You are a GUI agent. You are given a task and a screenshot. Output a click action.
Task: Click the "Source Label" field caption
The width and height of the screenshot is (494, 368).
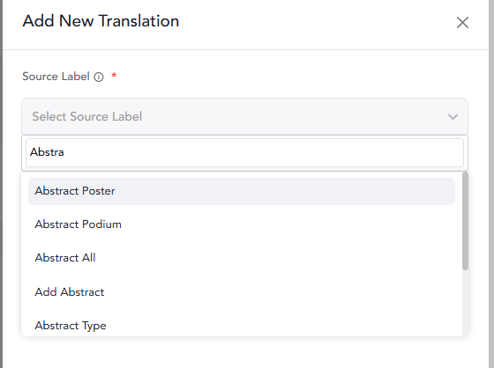(x=56, y=76)
